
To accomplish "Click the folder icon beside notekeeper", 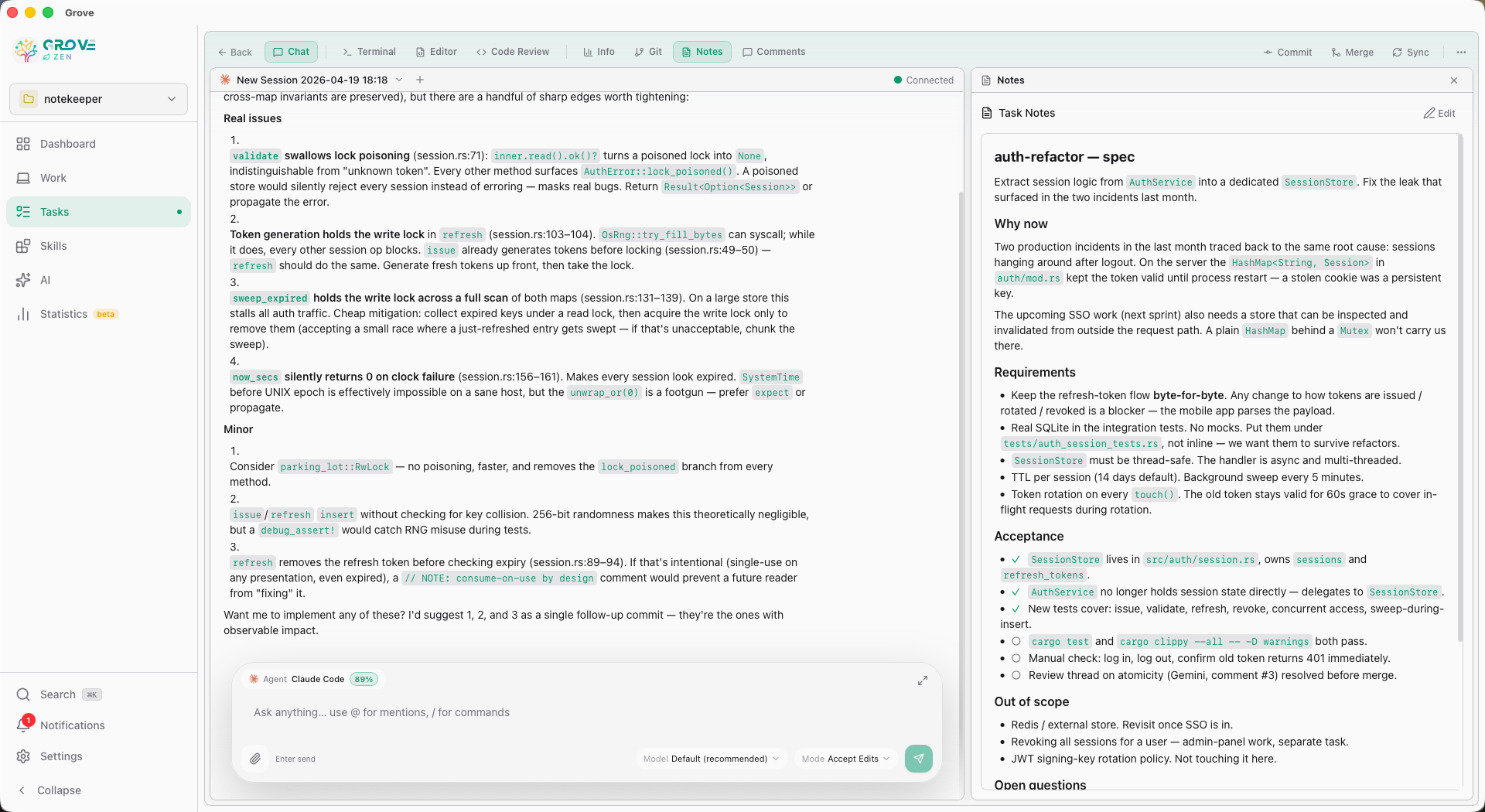I will pyautogui.click(x=29, y=99).
